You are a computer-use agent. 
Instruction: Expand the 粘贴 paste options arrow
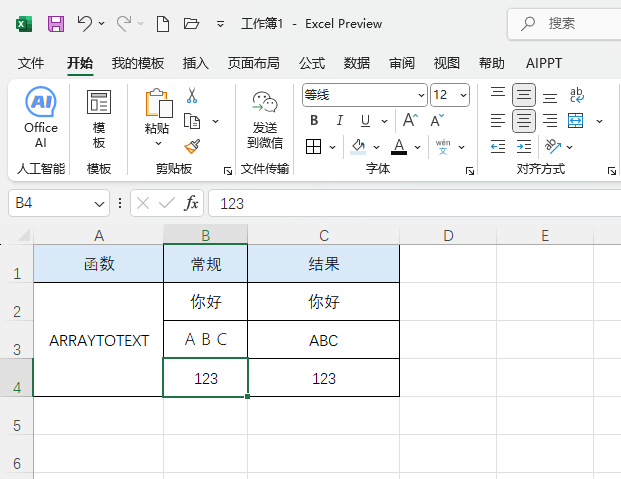(158, 143)
